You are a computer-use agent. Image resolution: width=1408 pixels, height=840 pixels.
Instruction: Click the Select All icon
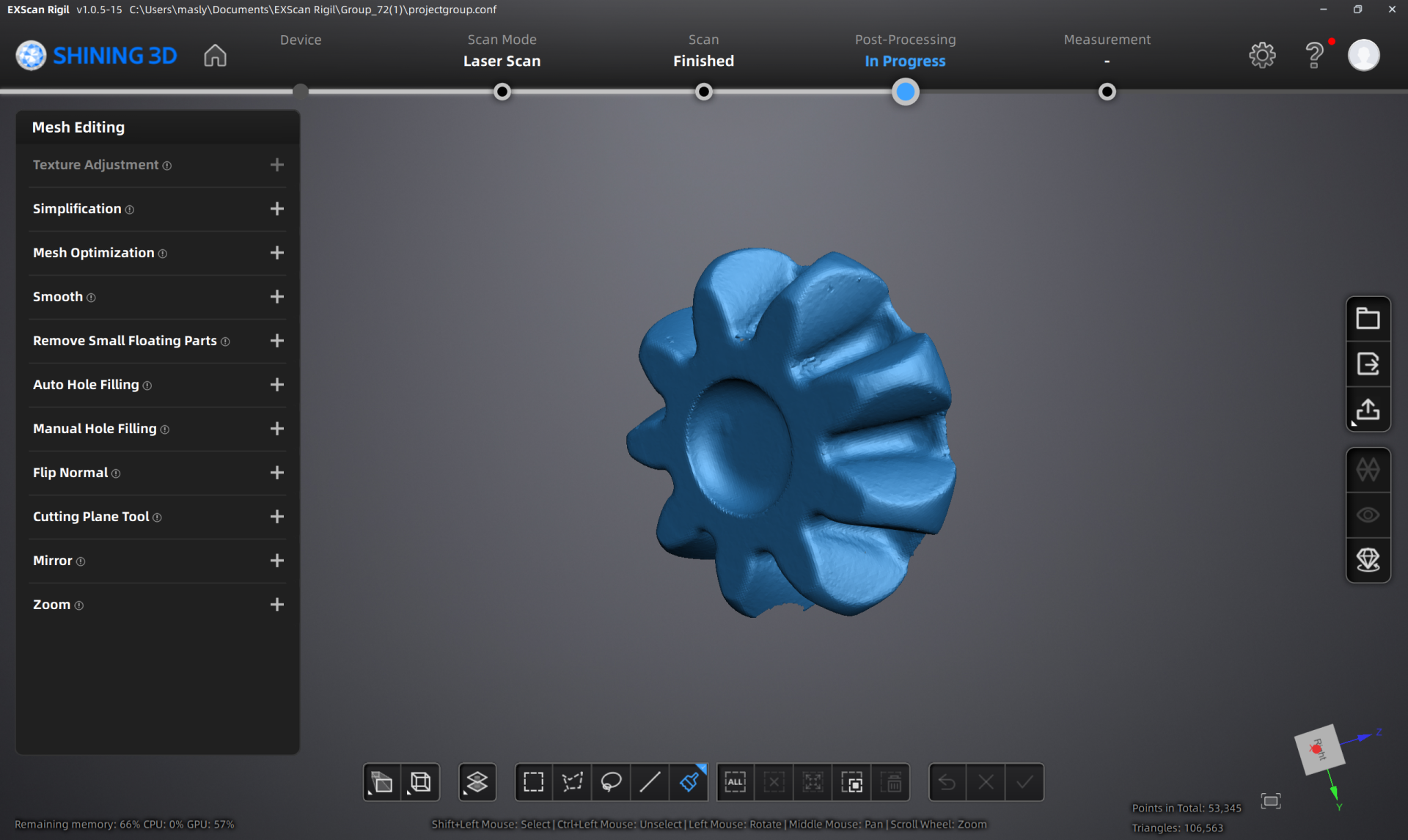click(736, 782)
